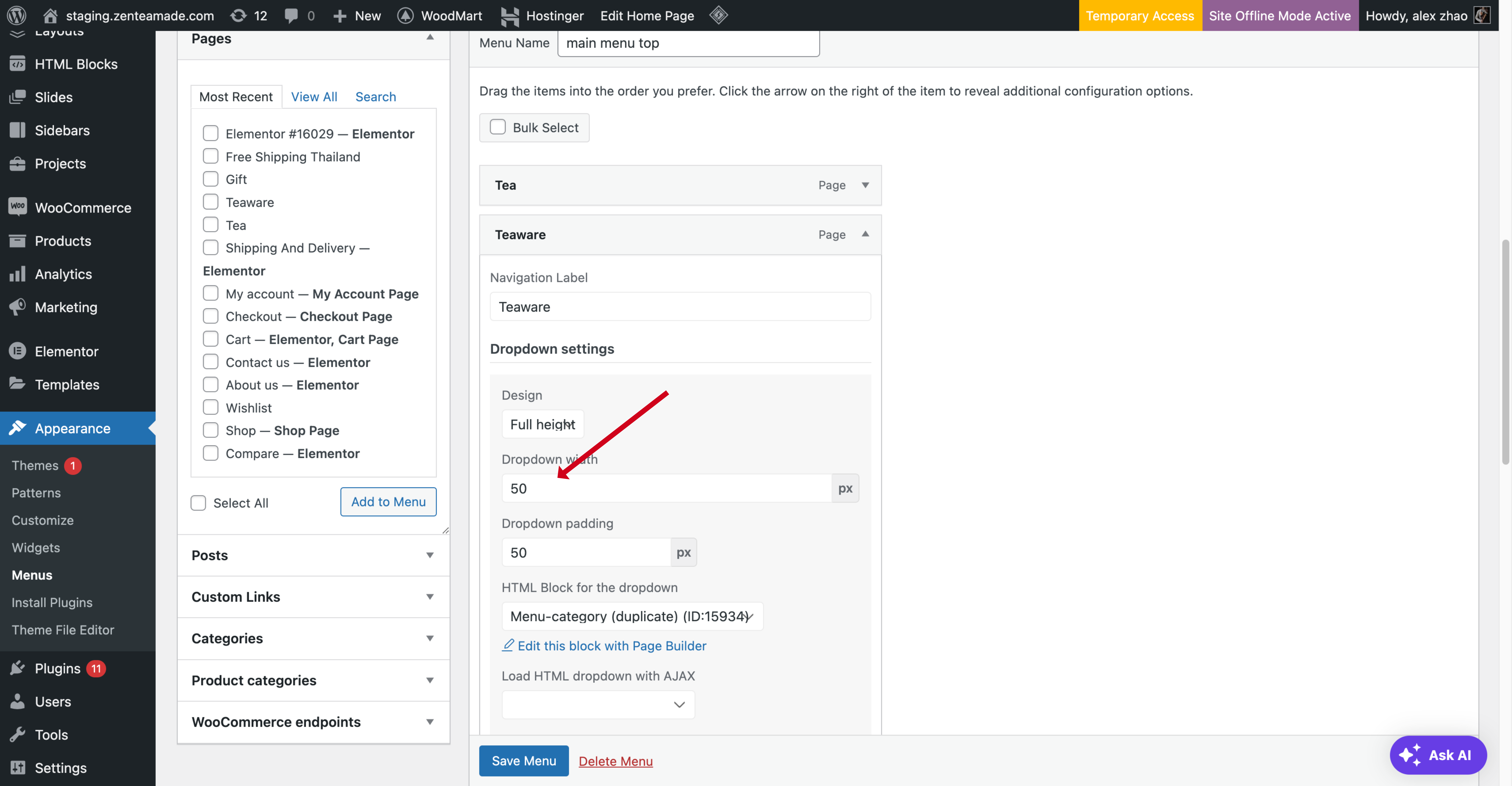Open Edit this block with Page Builder

[x=604, y=646]
